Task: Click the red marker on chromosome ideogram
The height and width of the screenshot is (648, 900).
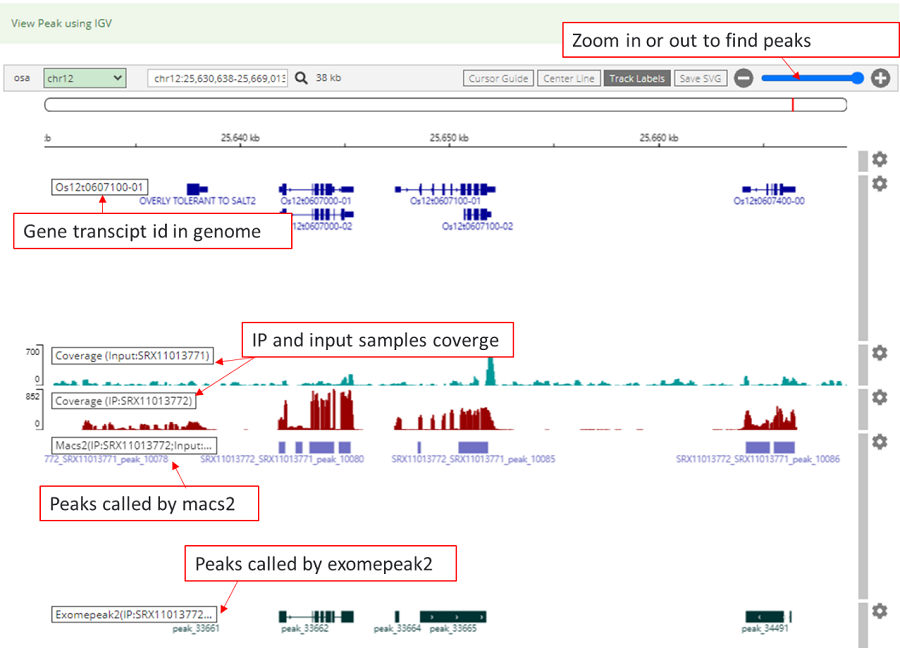Action: click(793, 105)
